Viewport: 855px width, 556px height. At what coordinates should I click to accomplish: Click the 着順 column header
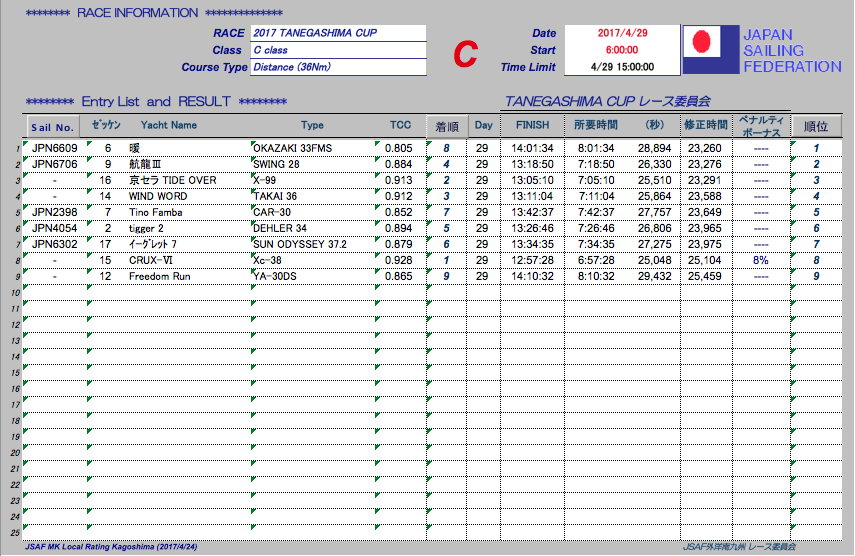point(447,126)
